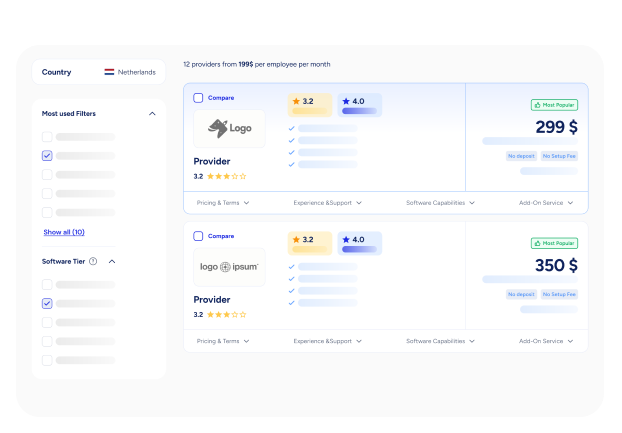Expand Software Capabilities on the 299 $ card
This screenshot has width=622, height=433.
click(440, 203)
